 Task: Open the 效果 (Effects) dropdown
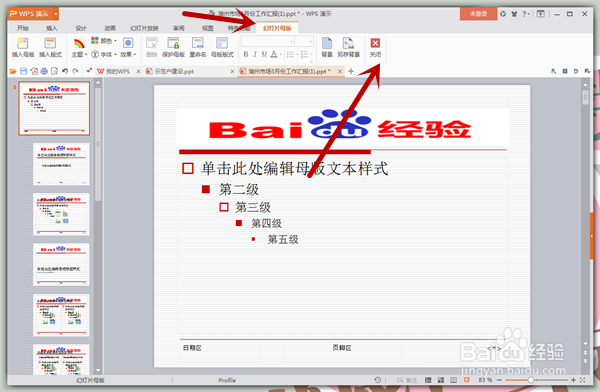[128, 47]
